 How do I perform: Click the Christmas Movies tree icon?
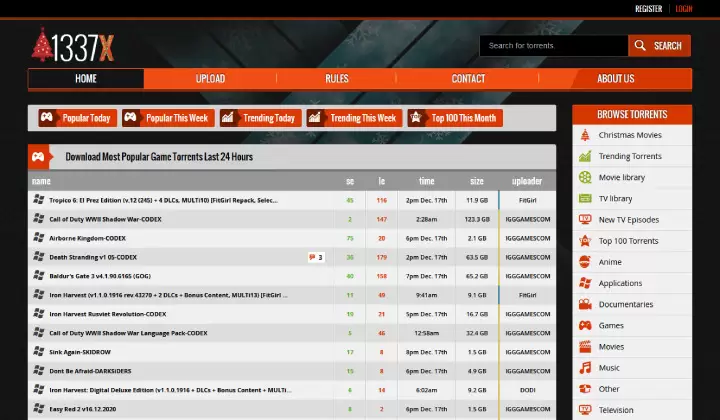click(585, 135)
